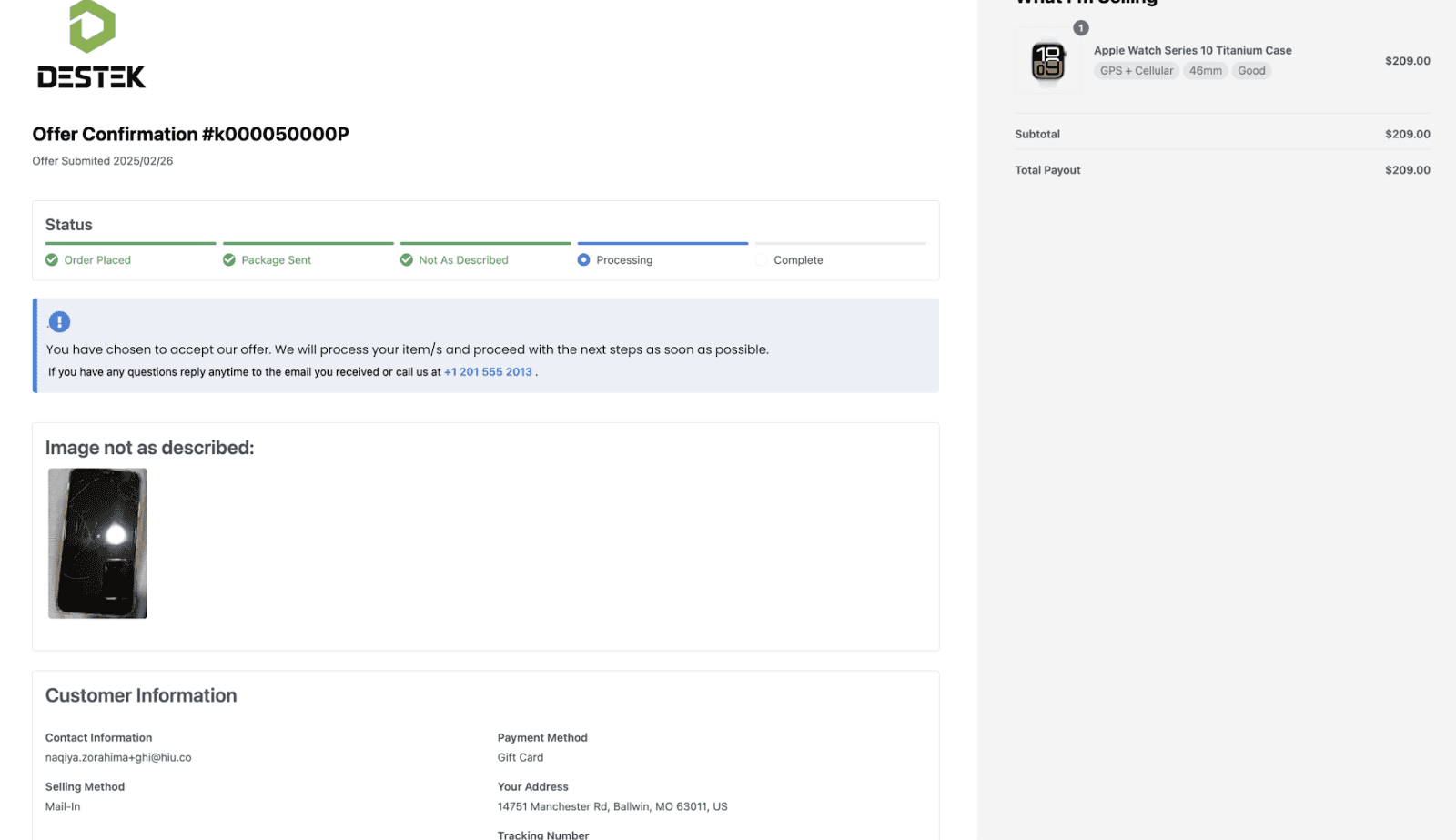The height and width of the screenshot is (840, 1456).
Task: Click the Status section heading
Action: (69, 225)
